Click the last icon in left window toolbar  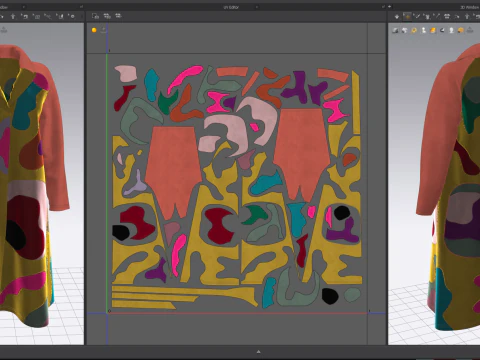click(72, 16)
